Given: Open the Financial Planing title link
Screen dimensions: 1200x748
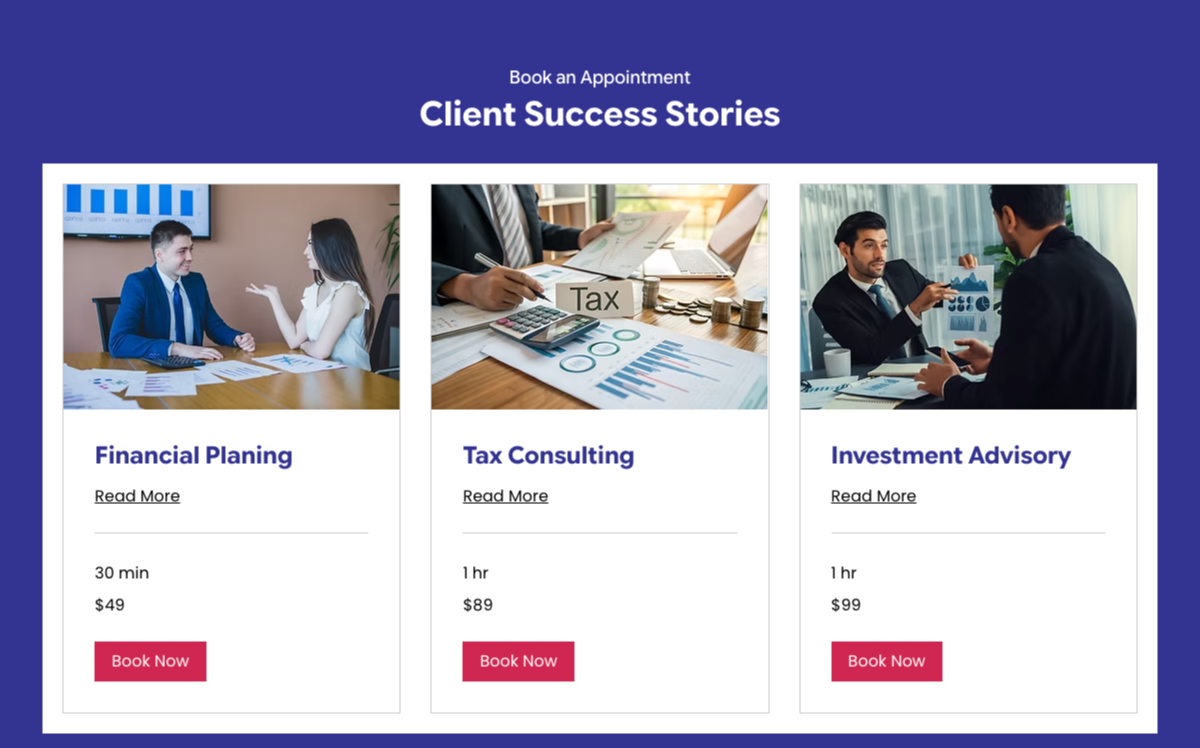Looking at the screenshot, I should pyautogui.click(x=194, y=456).
